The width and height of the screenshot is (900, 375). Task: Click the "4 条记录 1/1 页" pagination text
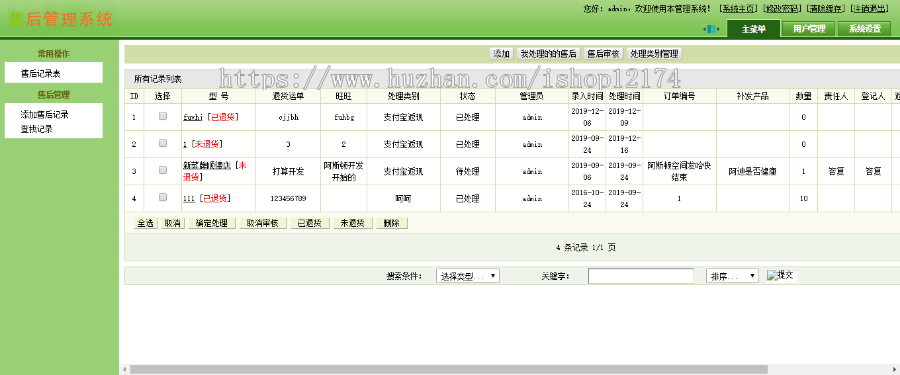586,248
